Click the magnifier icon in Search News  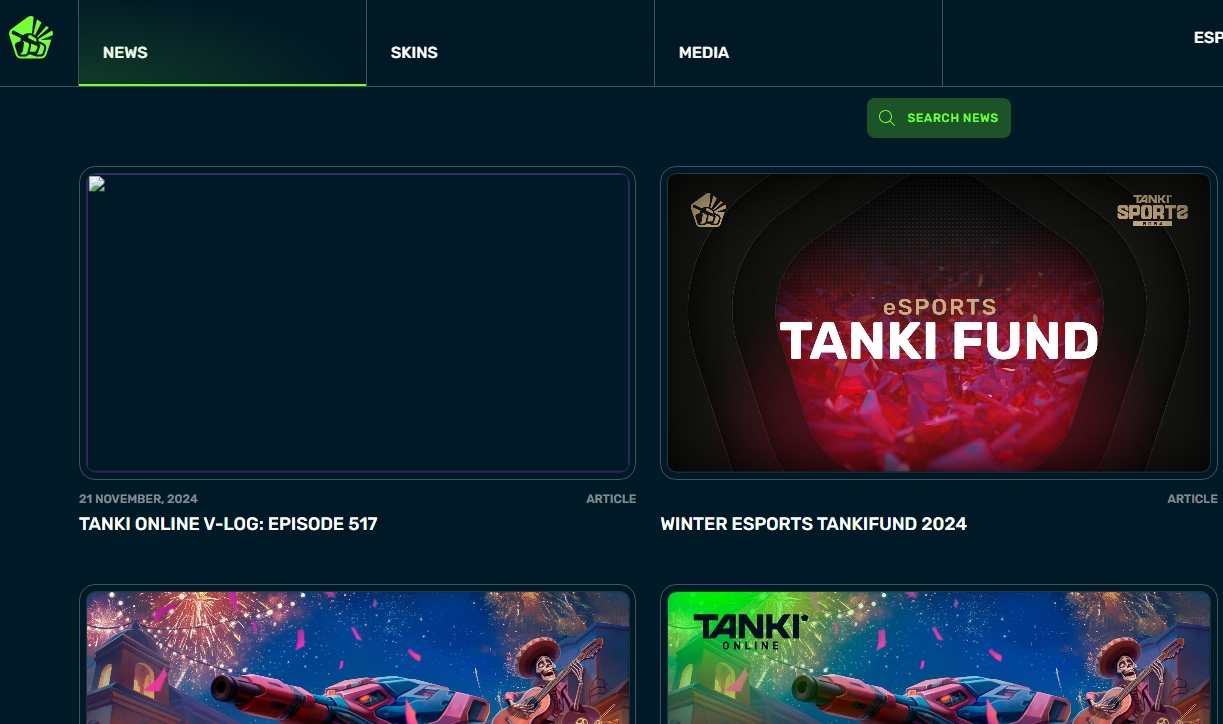(x=886, y=118)
